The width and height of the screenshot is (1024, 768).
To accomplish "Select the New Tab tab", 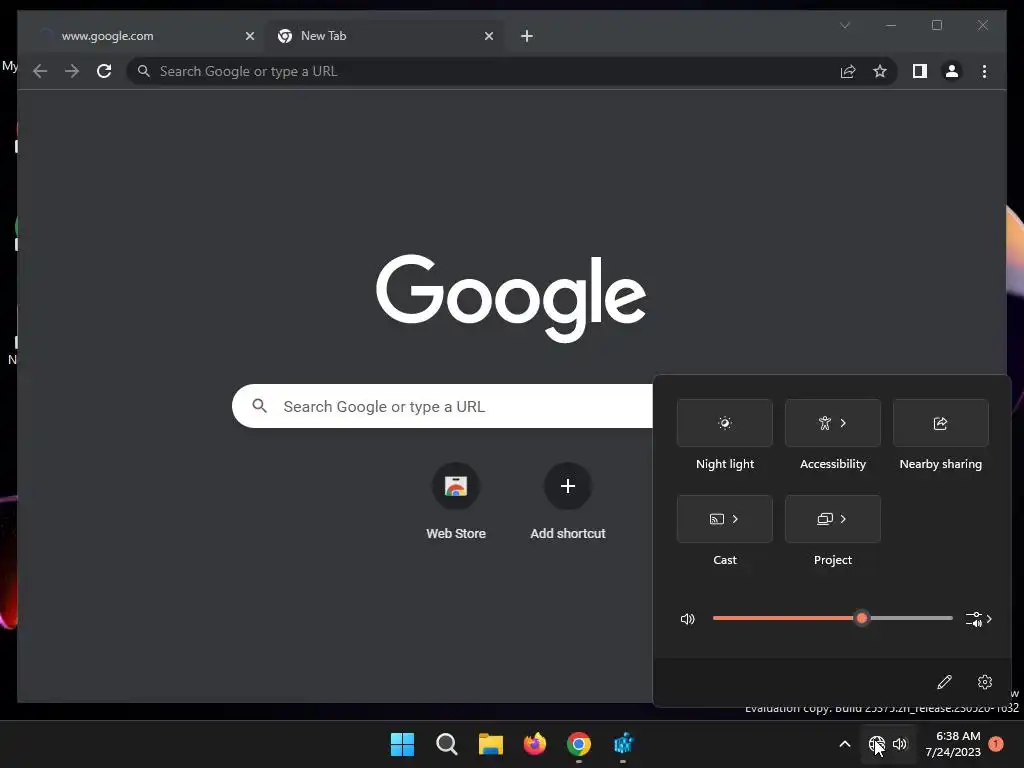I will pos(385,36).
